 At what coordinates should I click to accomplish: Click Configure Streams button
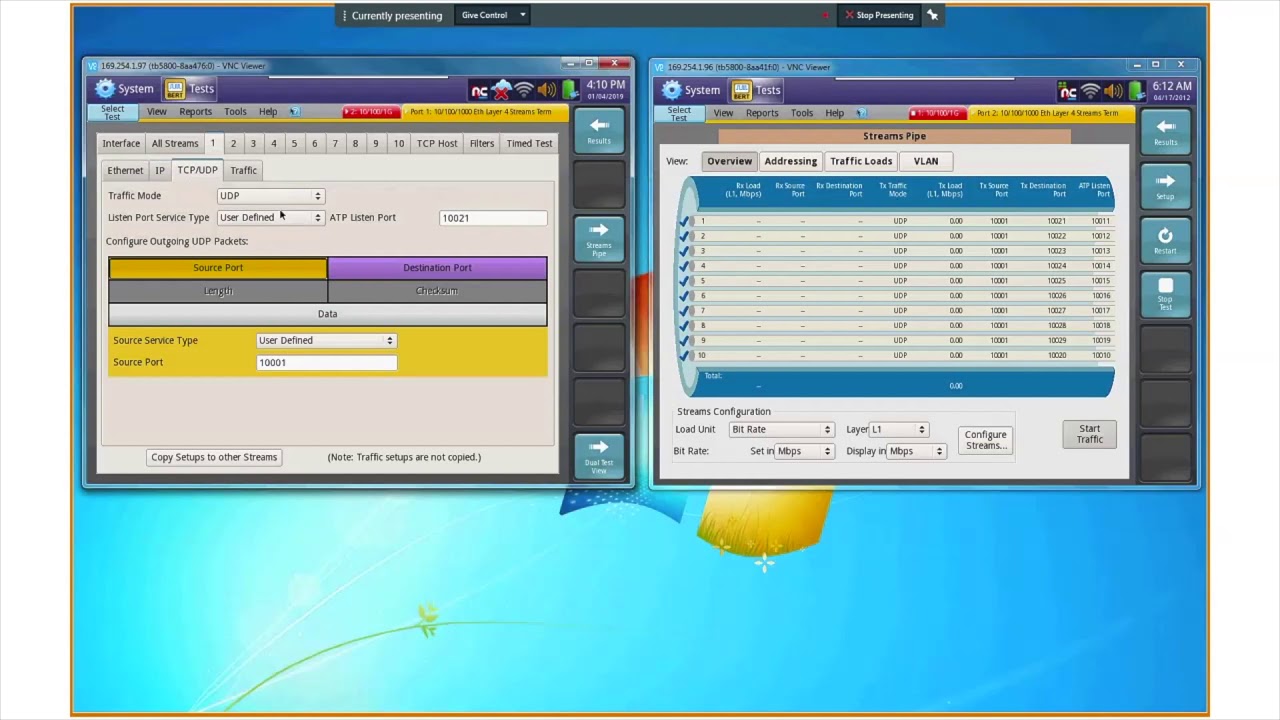tap(985, 440)
